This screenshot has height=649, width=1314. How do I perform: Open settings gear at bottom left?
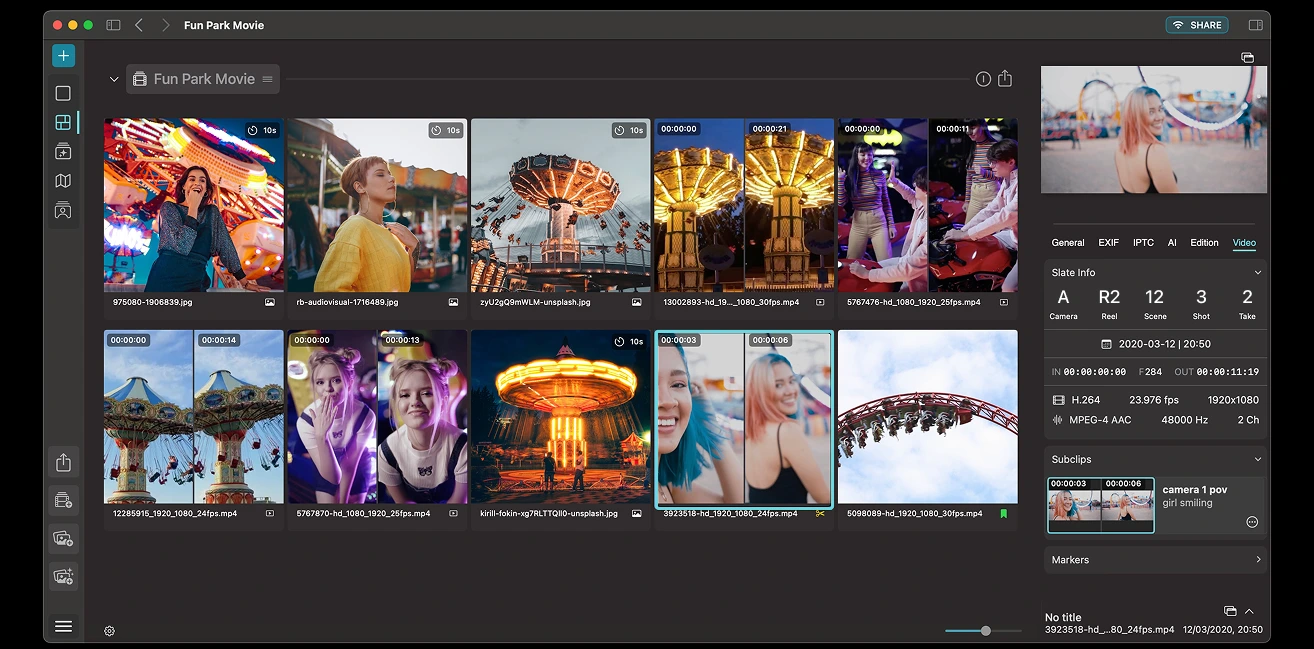pos(109,631)
